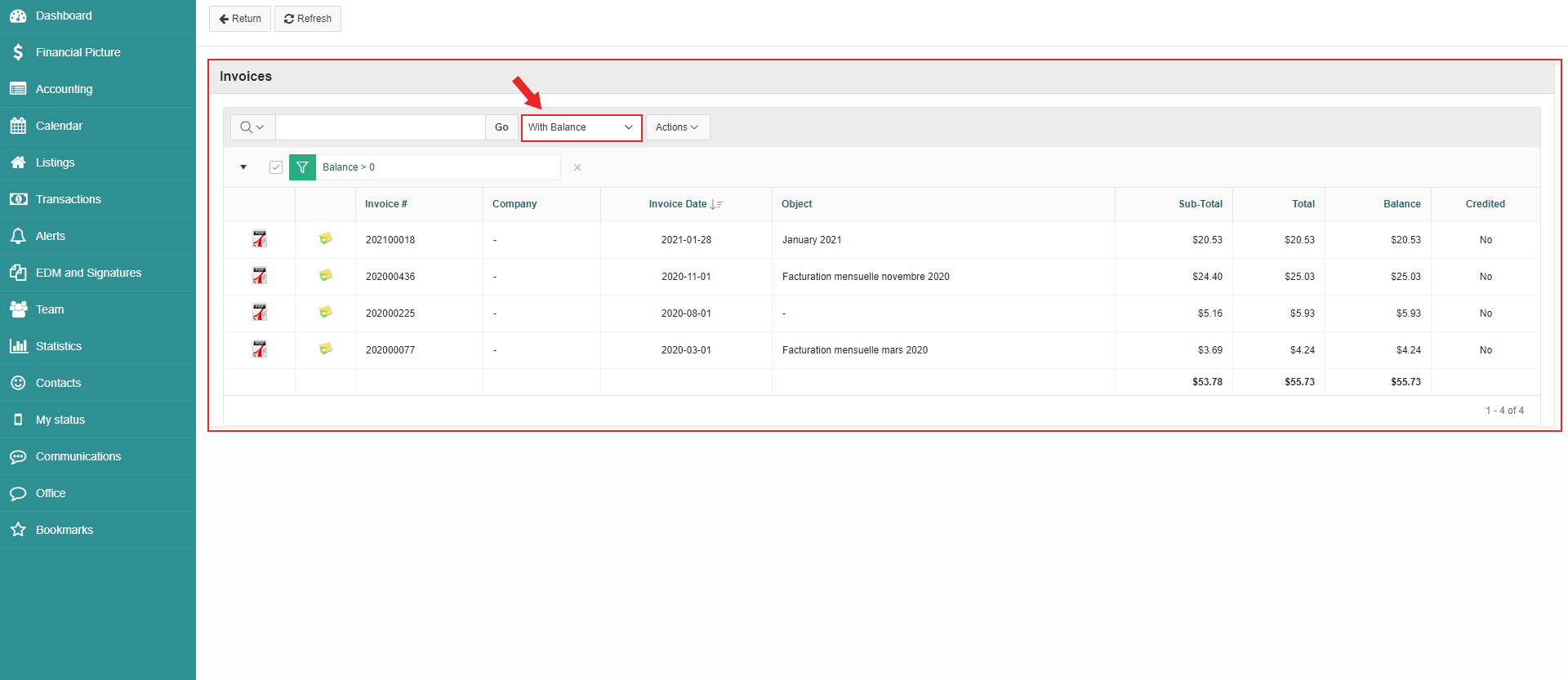Click the green Balance filter icon
The image size is (1568, 680).
[x=302, y=167]
